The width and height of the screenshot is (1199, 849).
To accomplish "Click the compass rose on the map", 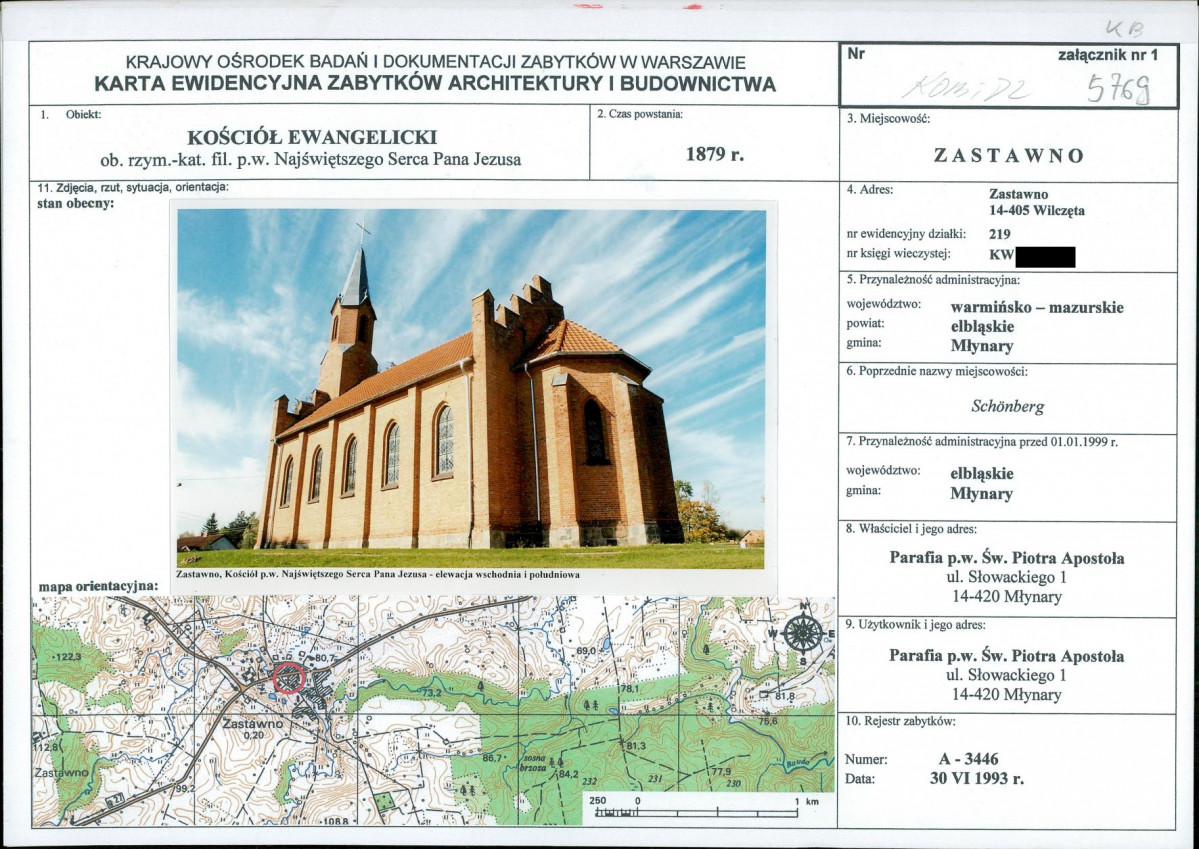I will pyautogui.click(x=802, y=633).
